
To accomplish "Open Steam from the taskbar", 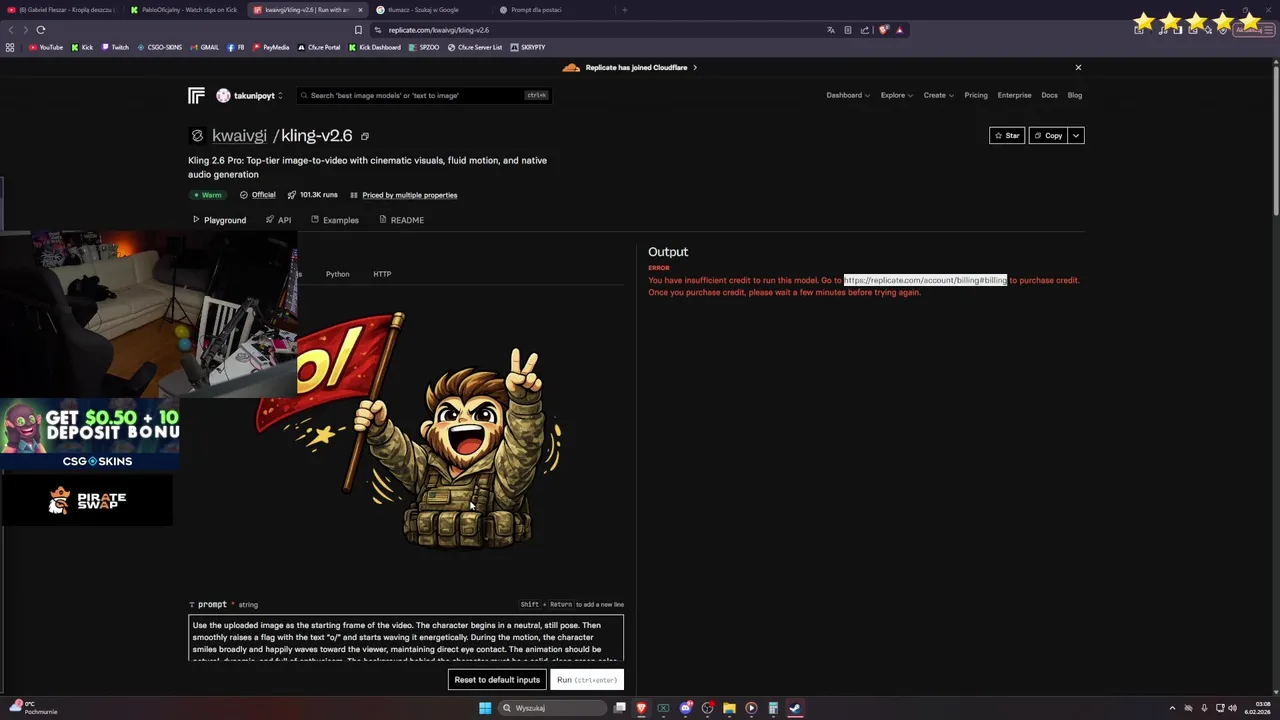I will [795, 708].
